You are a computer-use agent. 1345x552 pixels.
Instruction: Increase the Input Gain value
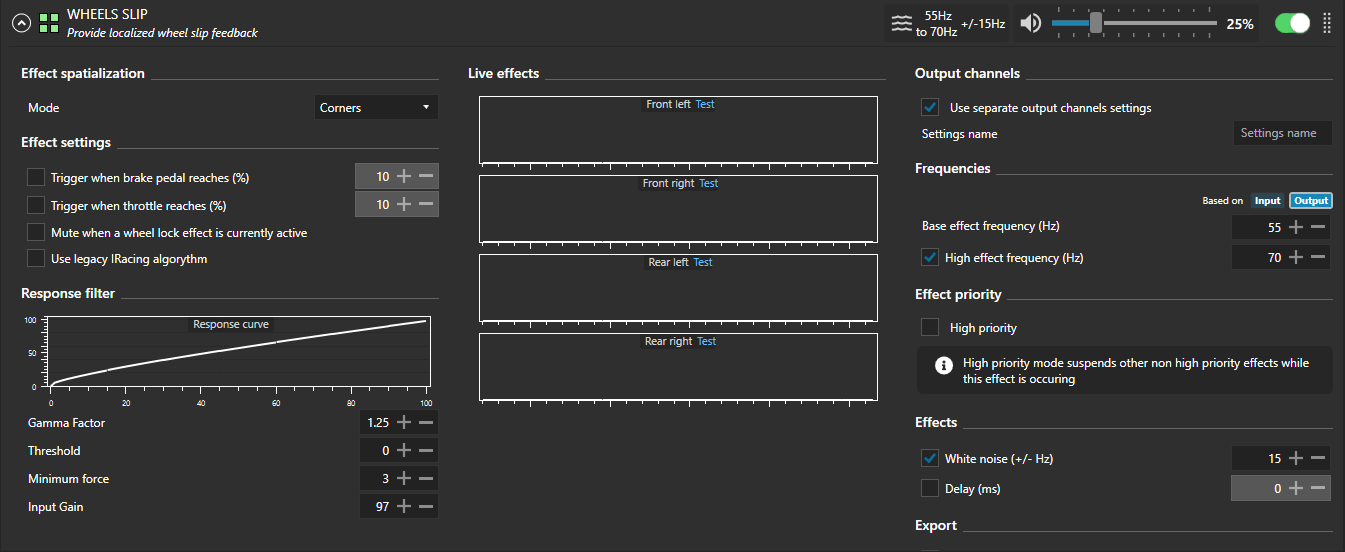(x=404, y=507)
